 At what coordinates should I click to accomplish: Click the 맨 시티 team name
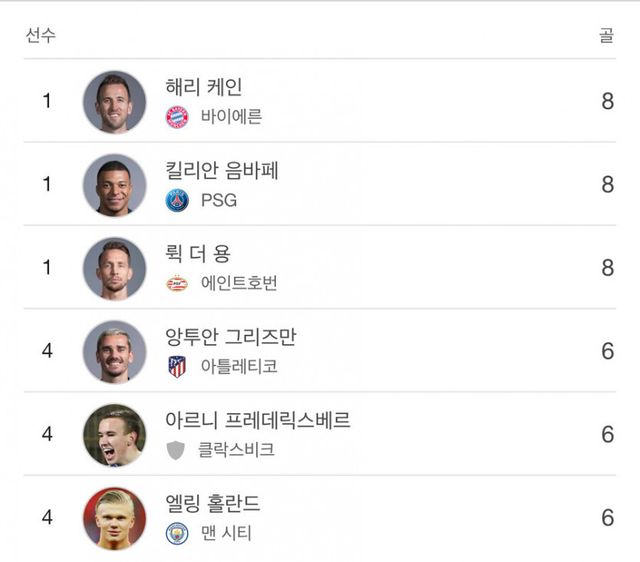pyautogui.click(x=226, y=533)
